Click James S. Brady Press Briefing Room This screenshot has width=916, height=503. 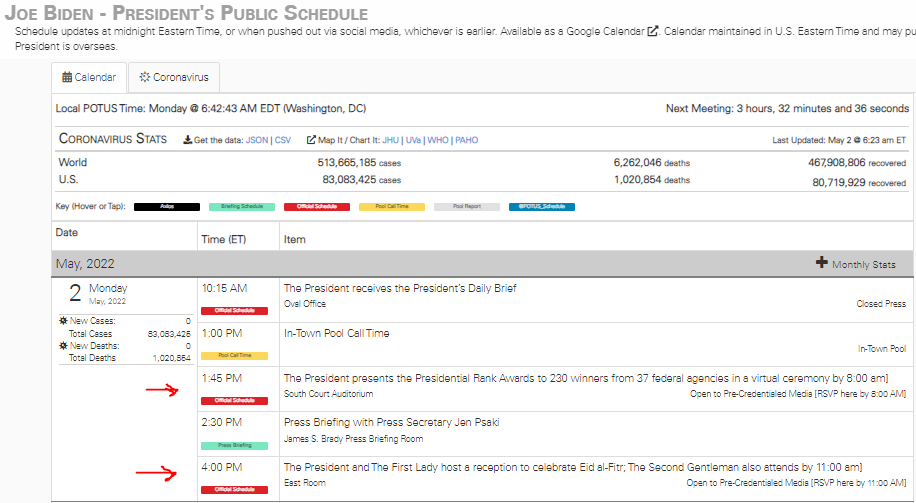[353, 439]
